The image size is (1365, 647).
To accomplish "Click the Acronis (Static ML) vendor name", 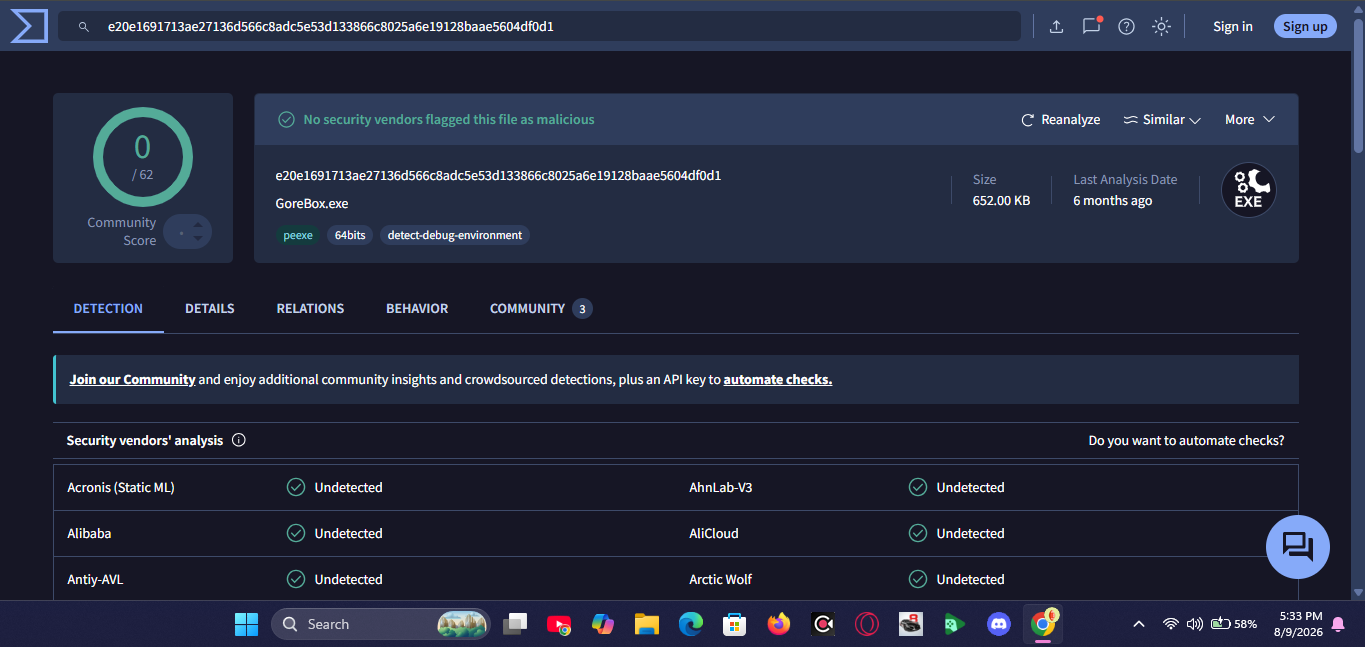I will tap(121, 488).
